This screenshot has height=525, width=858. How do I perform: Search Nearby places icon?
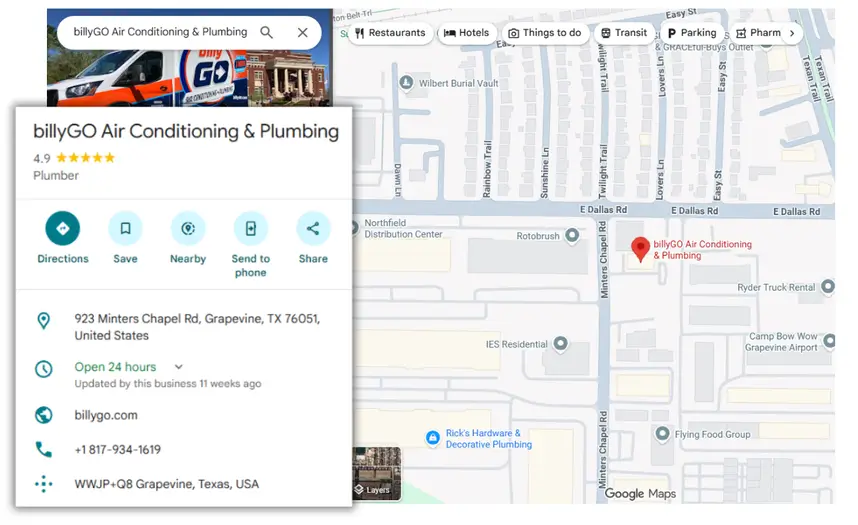tap(188, 228)
